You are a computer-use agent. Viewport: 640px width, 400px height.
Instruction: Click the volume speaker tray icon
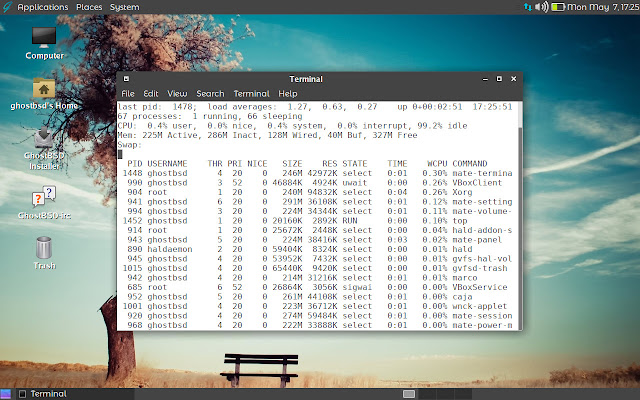tap(542, 7)
